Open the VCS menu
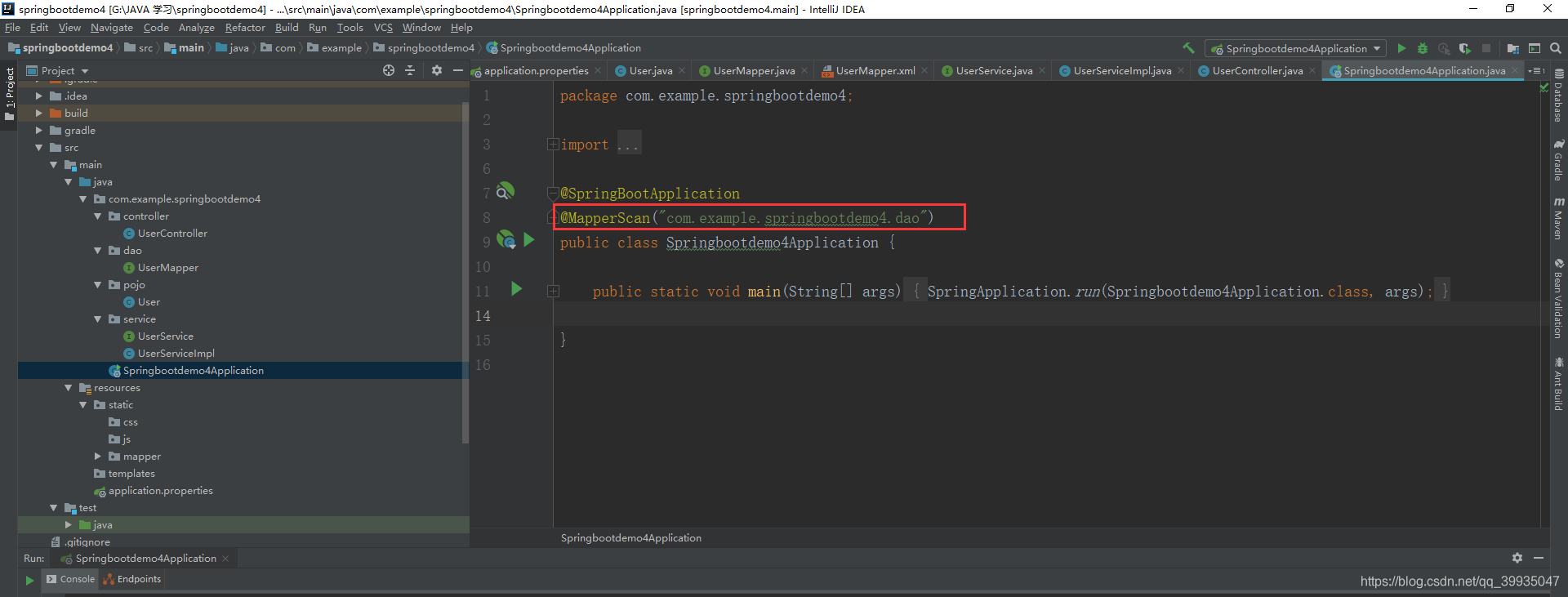 click(x=383, y=28)
